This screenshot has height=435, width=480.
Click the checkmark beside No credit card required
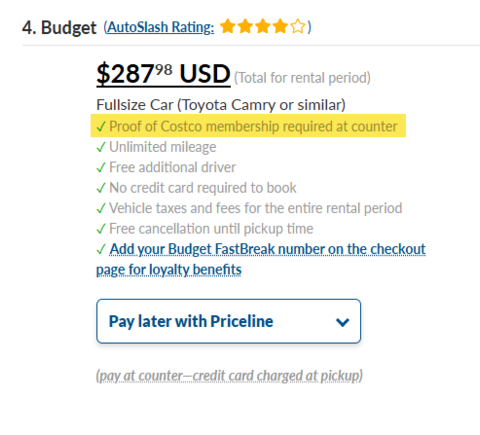click(x=101, y=188)
